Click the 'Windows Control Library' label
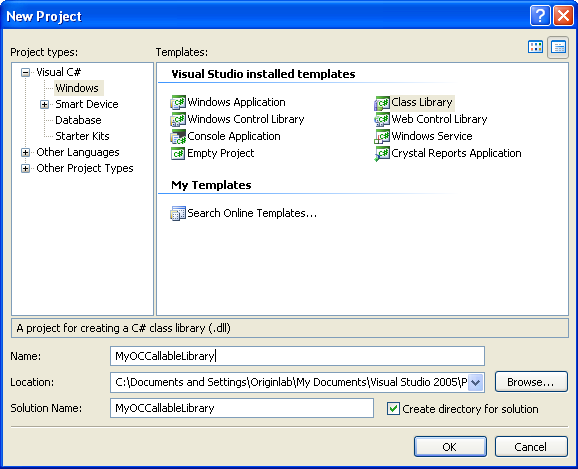This screenshot has height=469, width=578. tap(246, 119)
